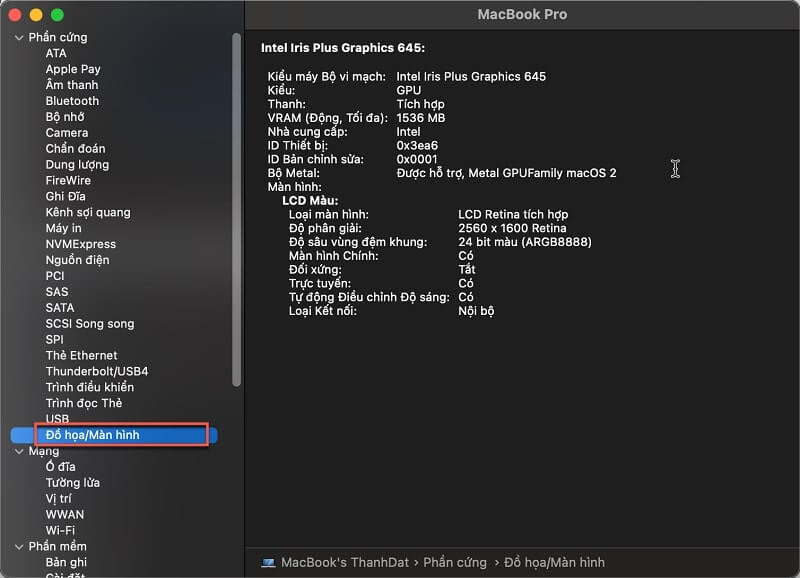Open the Trình điều khiển item
Screen dimensions: 800x578
(90, 387)
